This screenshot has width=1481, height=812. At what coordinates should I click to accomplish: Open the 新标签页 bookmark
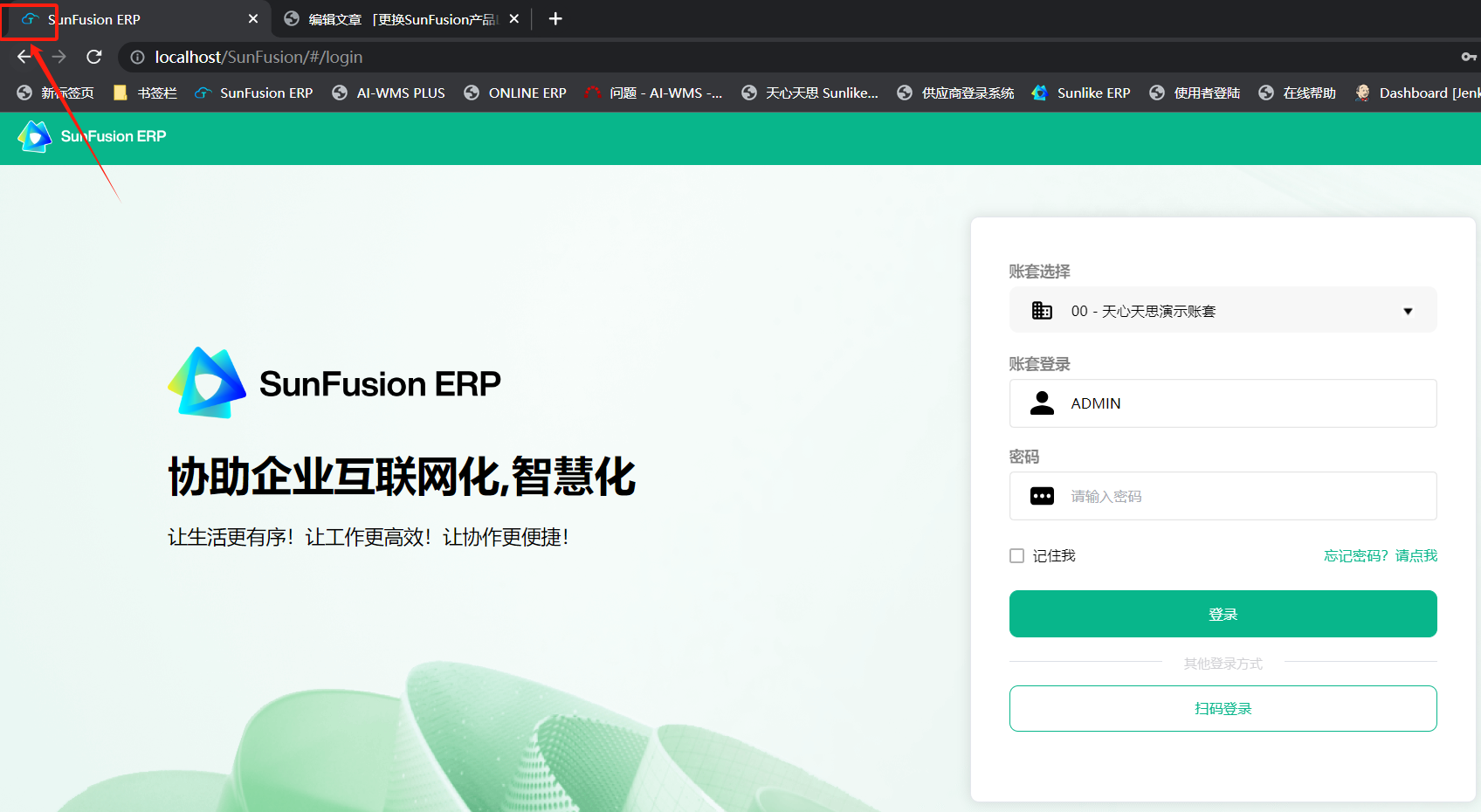pyautogui.click(x=56, y=93)
